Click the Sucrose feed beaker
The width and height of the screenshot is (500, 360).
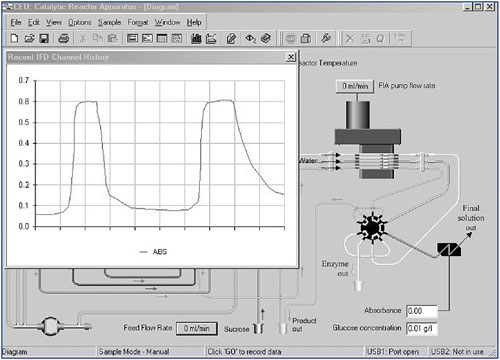258,329
